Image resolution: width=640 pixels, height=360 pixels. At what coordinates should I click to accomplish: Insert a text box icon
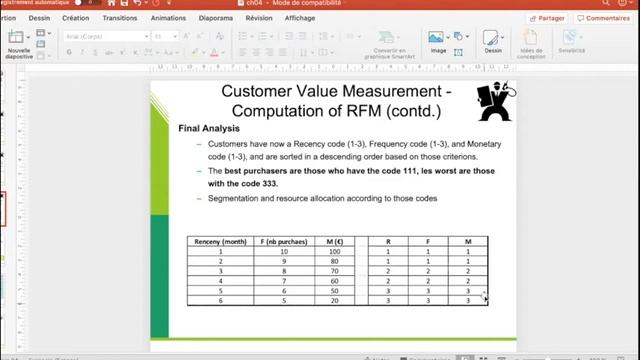(x=458, y=52)
